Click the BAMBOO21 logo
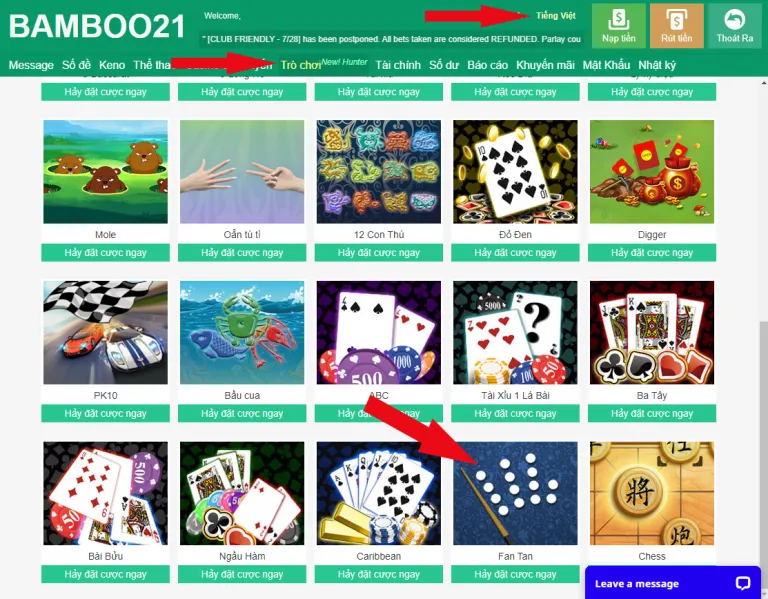 point(97,26)
